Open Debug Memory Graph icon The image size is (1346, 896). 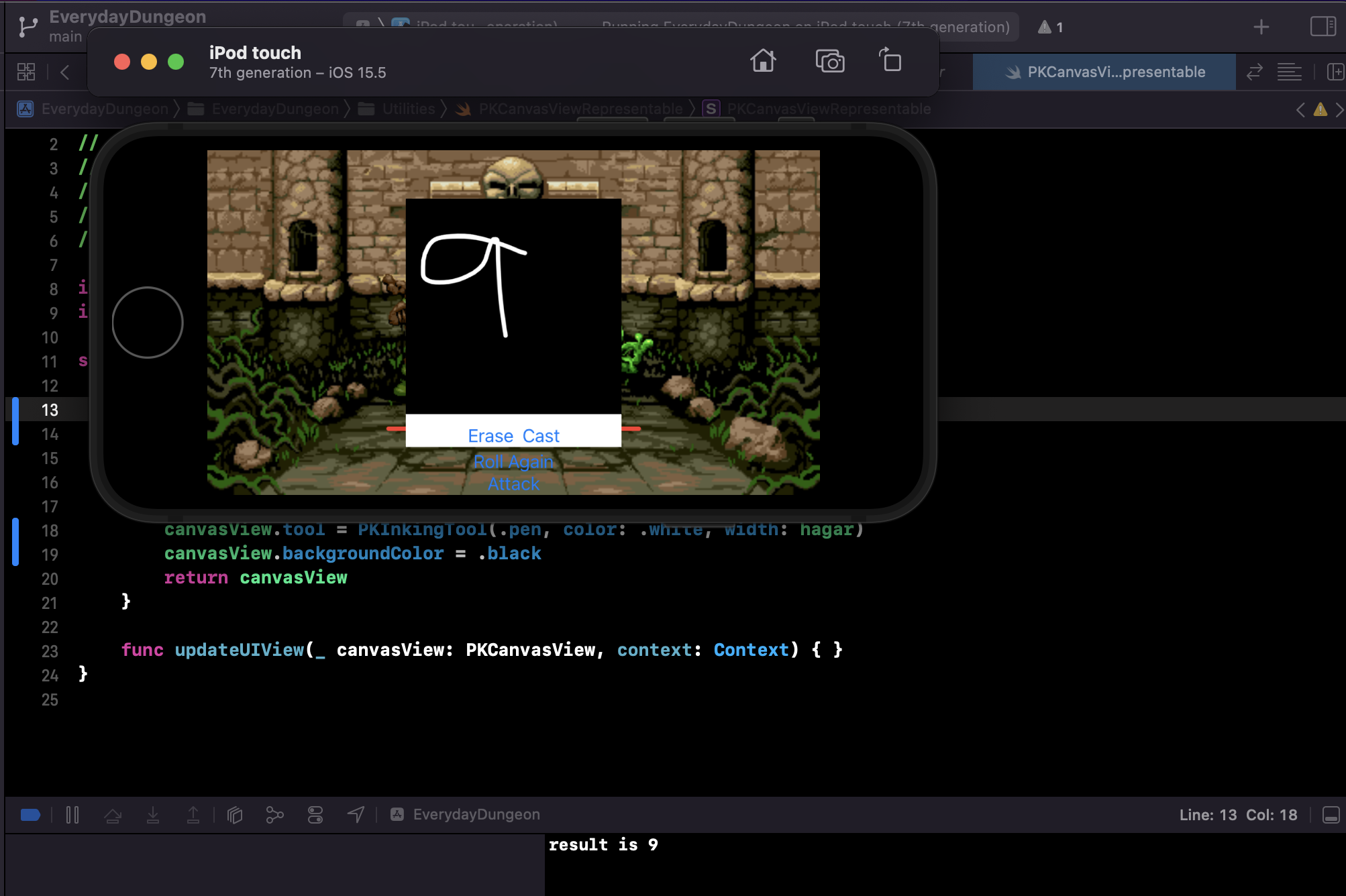275,815
